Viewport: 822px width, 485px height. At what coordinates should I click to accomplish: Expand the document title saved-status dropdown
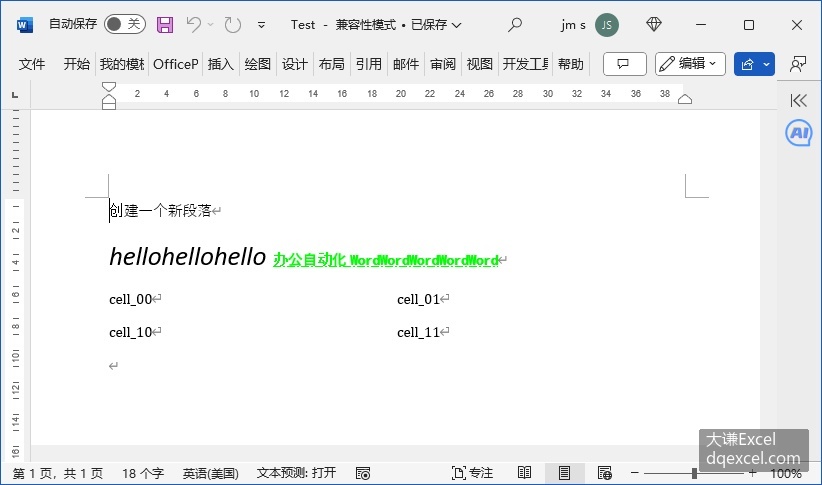click(x=457, y=25)
